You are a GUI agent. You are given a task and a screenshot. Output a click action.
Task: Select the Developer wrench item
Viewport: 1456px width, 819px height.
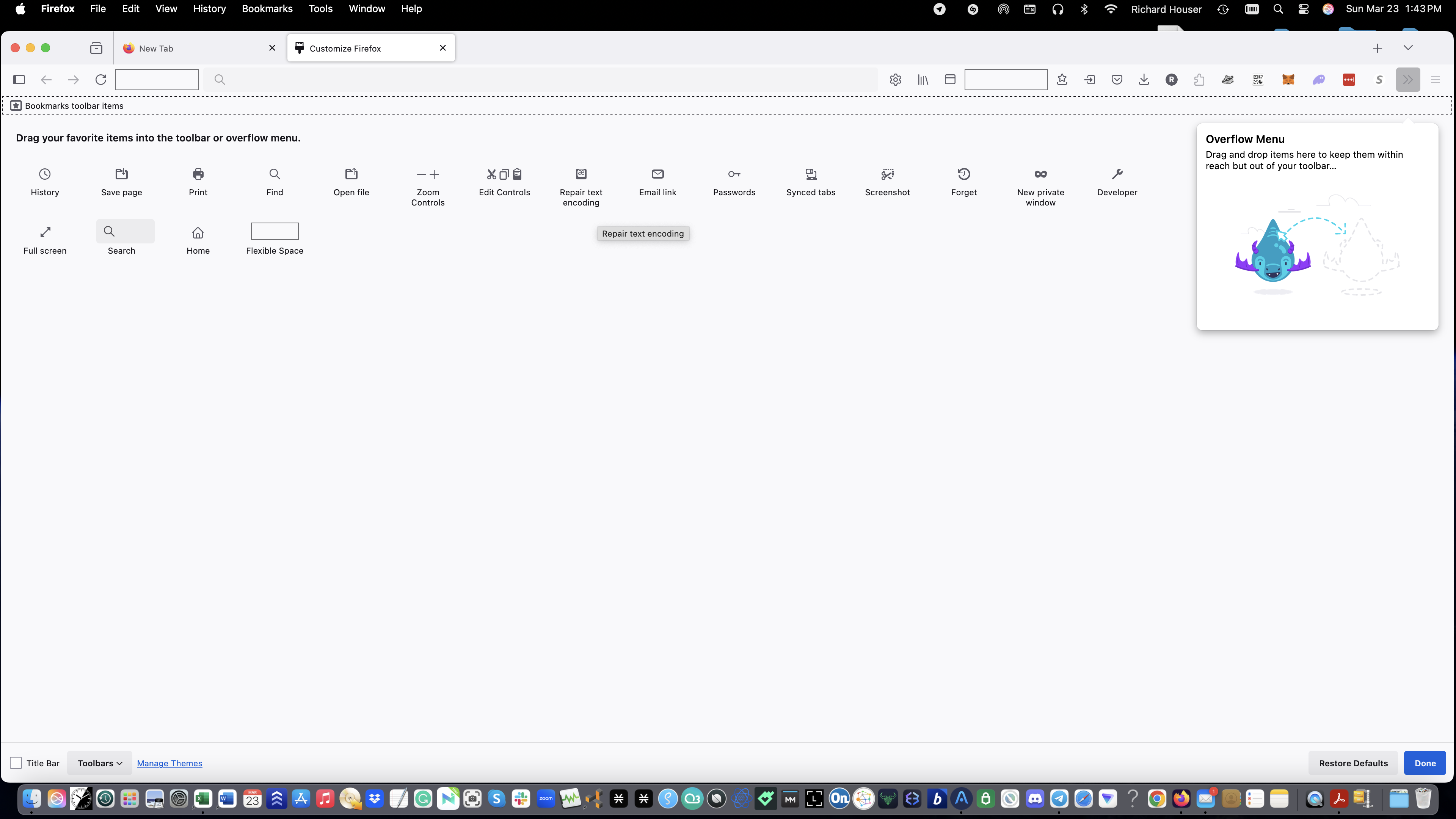point(1117,182)
